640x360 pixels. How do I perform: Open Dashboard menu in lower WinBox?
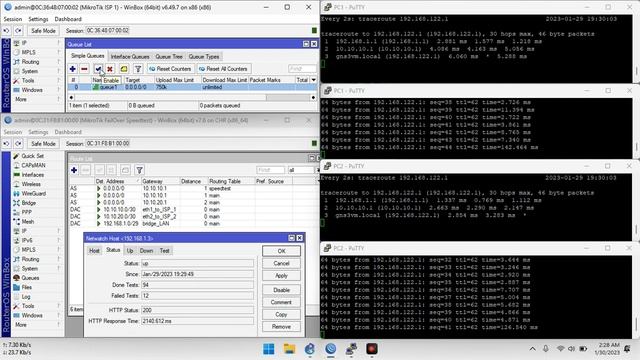(68, 132)
